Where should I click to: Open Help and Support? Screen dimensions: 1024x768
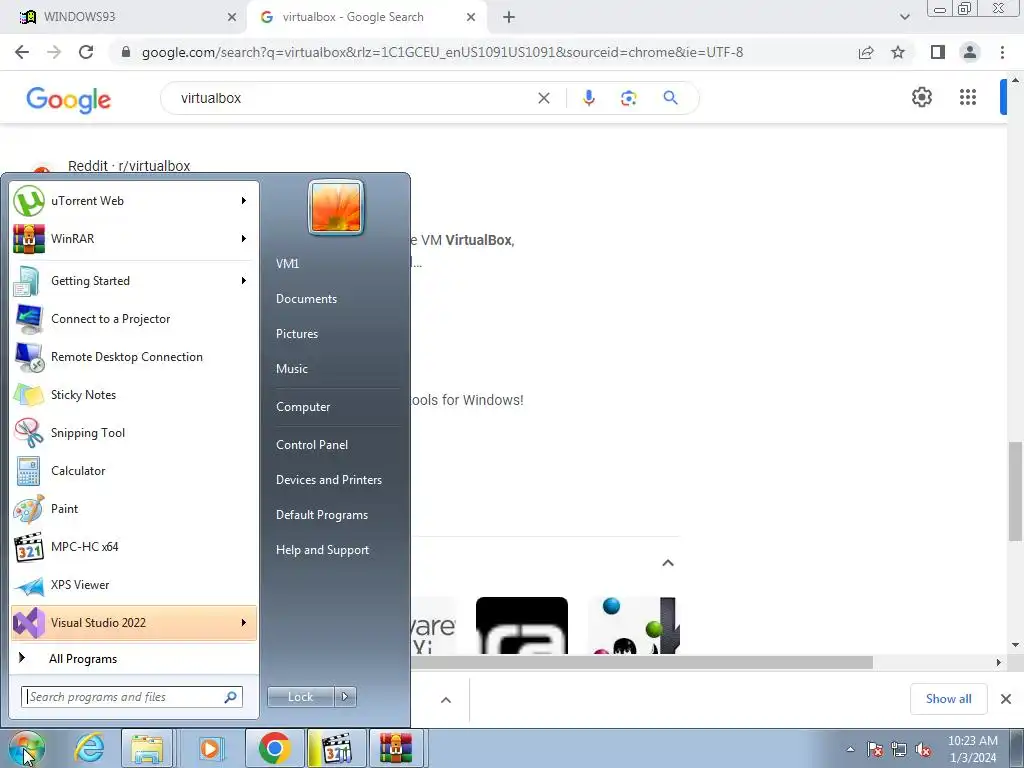click(323, 550)
